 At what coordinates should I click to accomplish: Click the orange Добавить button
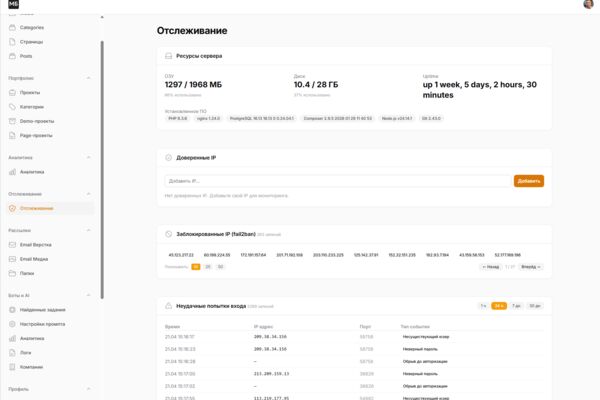coord(529,181)
